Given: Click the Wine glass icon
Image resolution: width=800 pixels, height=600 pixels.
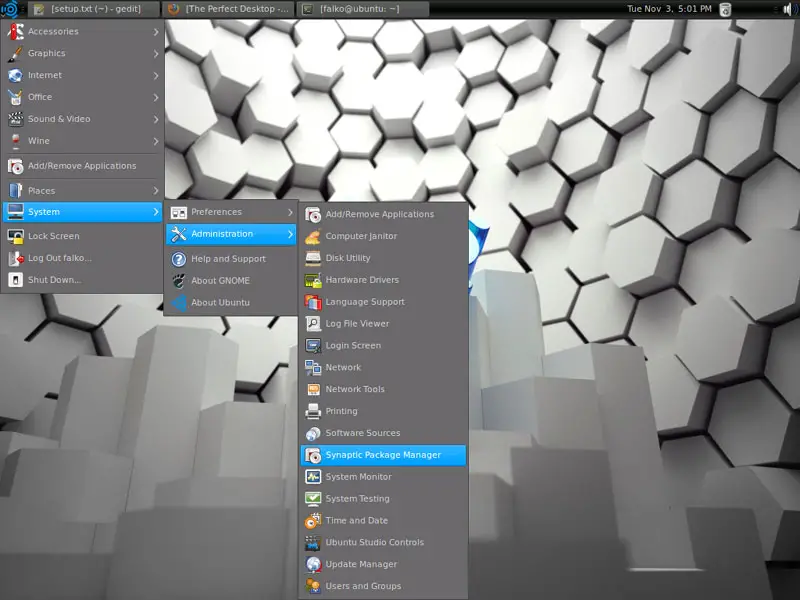Looking at the screenshot, I should click(15, 141).
